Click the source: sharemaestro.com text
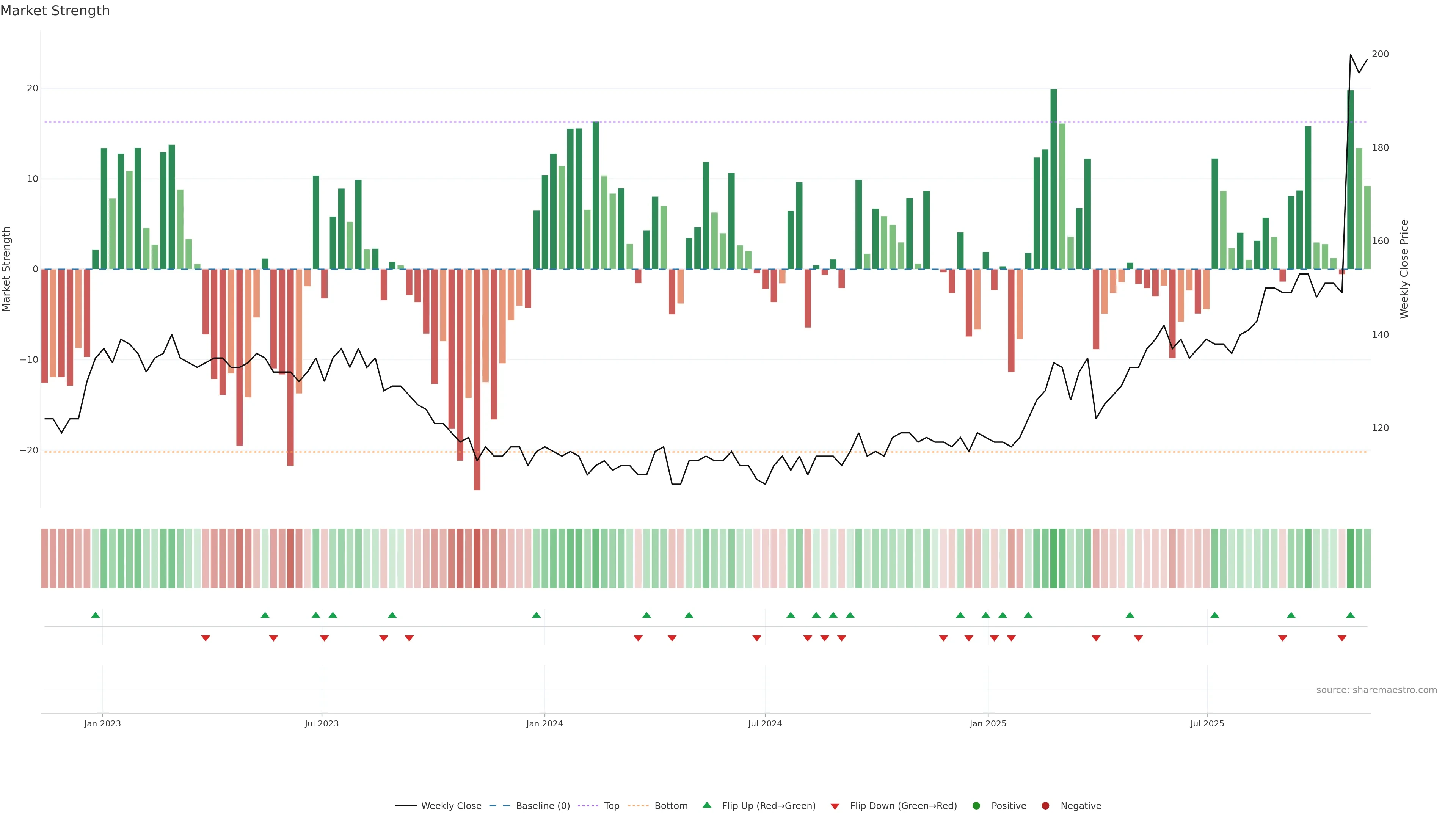Screen dimensions: 1456x819 click(1376, 690)
